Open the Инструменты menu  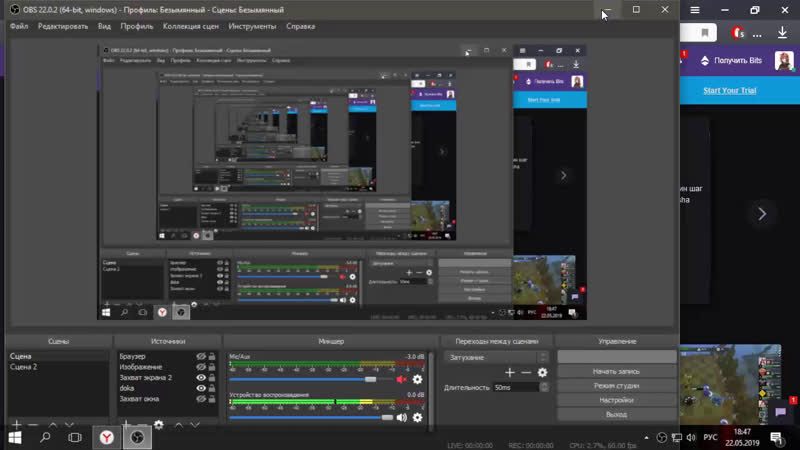coord(252,26)
